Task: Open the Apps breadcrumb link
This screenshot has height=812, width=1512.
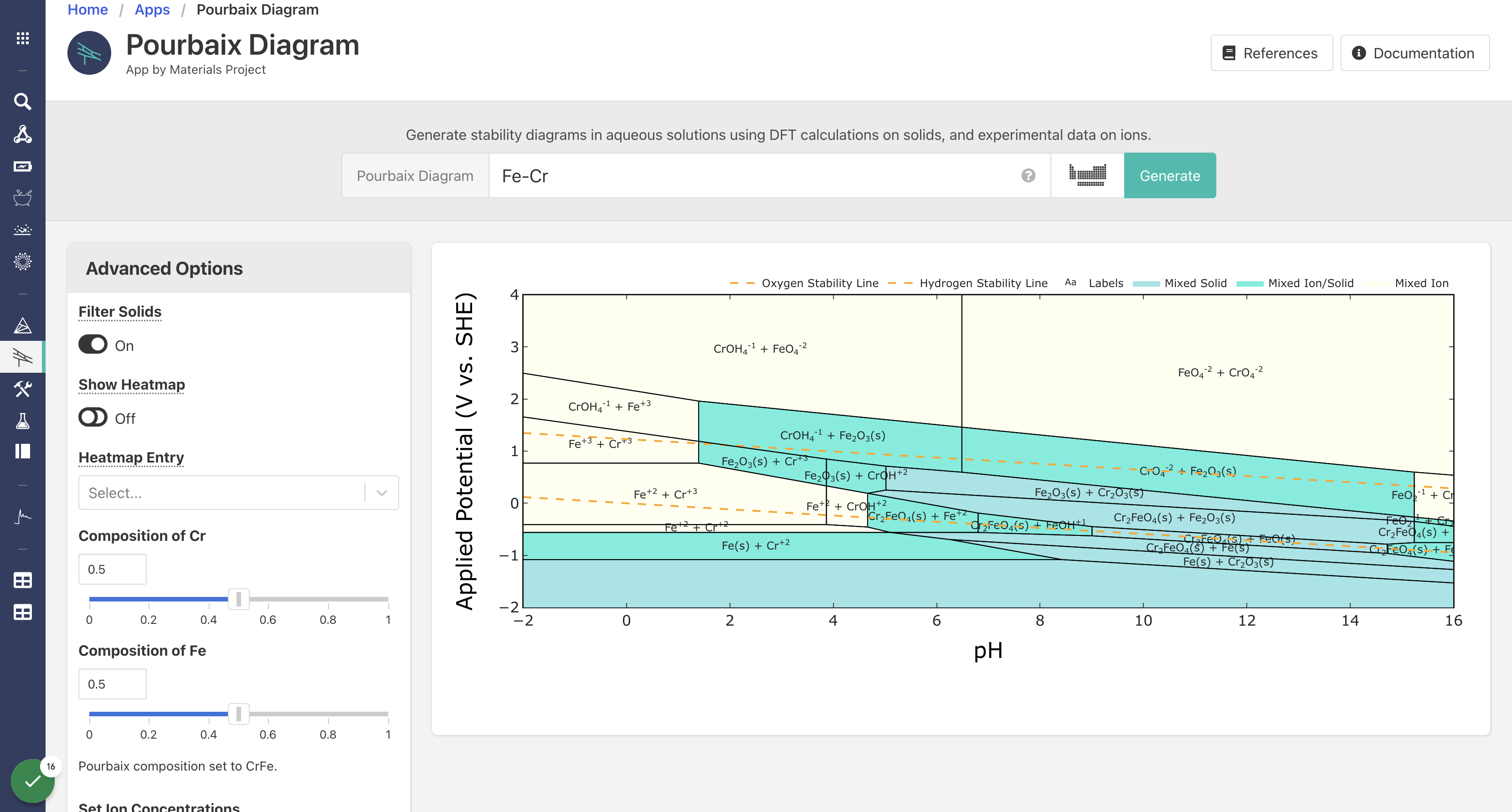Action: point(152,10)
